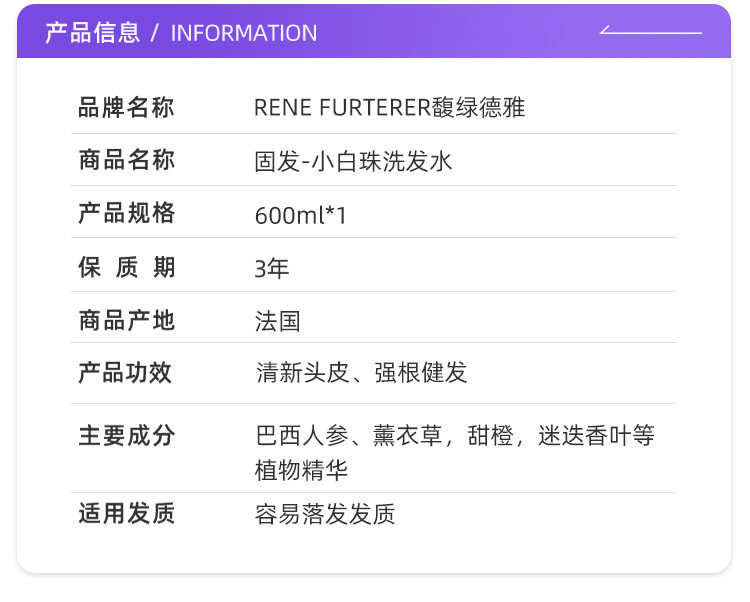The image size is (750, 602).
Task: Click the 巴西人参、薰衣草 ingredients line
Action: point(454,436)
